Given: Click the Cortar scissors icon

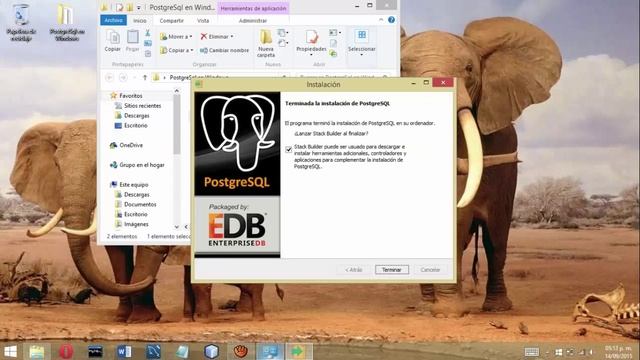Looking at the screenshot, I should pyautogui.click(x=148, y=33).
